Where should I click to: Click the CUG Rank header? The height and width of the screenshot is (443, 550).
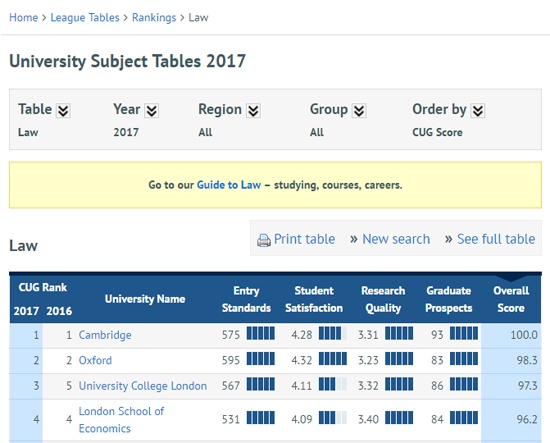click(42, 287)
